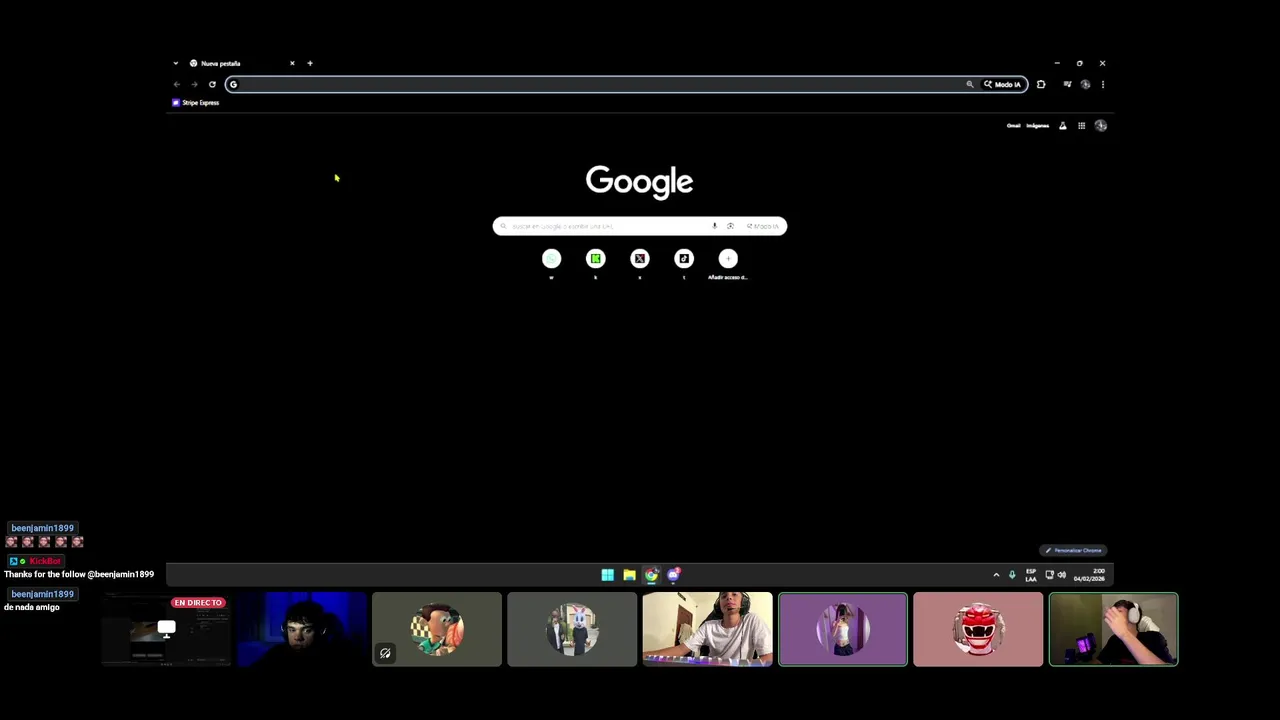
Task: Open the Google apps grid
Action: click(x=1081, y=126)
